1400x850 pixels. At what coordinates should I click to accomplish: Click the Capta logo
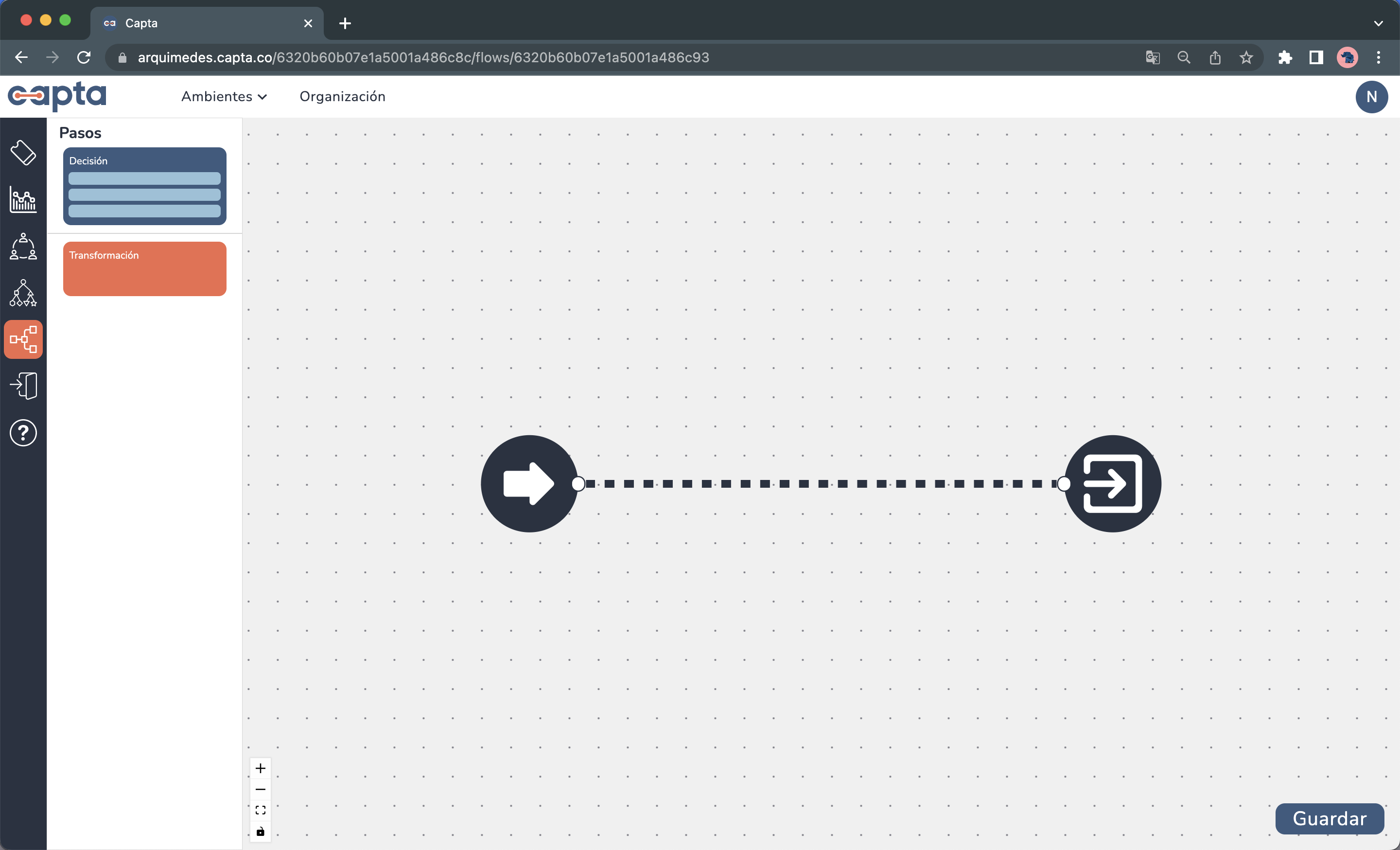(57, 95)
